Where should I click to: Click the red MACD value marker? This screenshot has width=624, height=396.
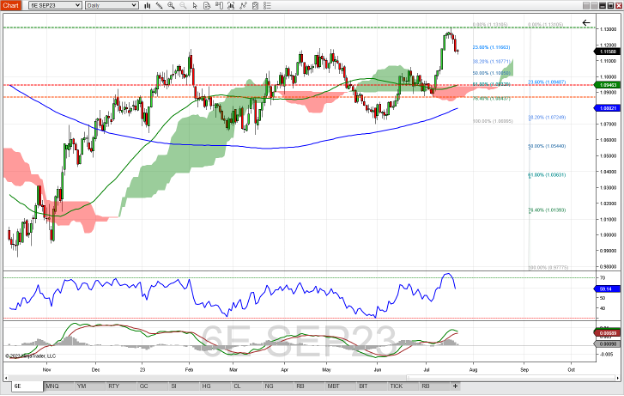click(x=608, y=333)
